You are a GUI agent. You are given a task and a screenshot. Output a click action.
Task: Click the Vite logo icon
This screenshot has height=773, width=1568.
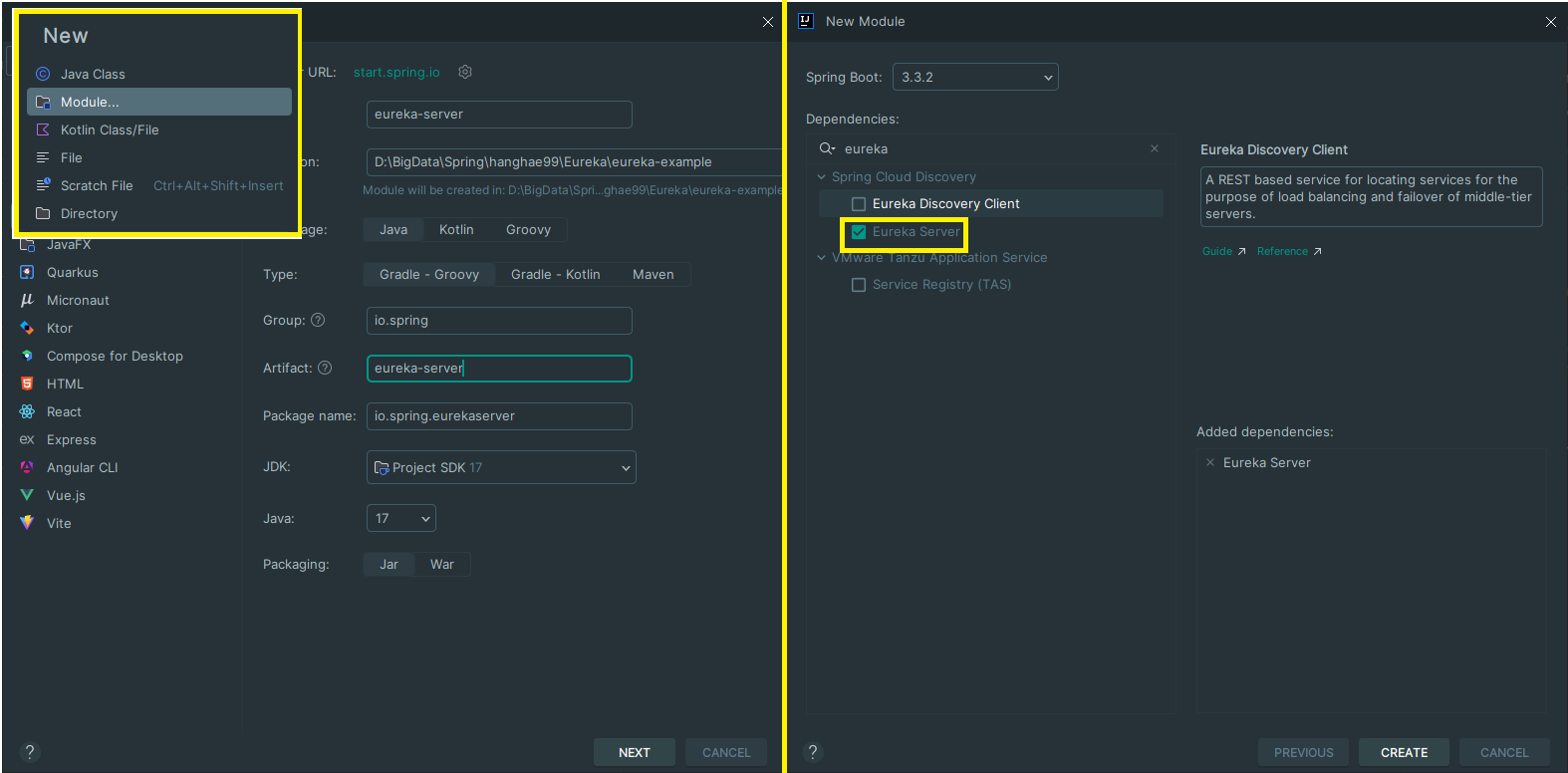coord(27,523)
